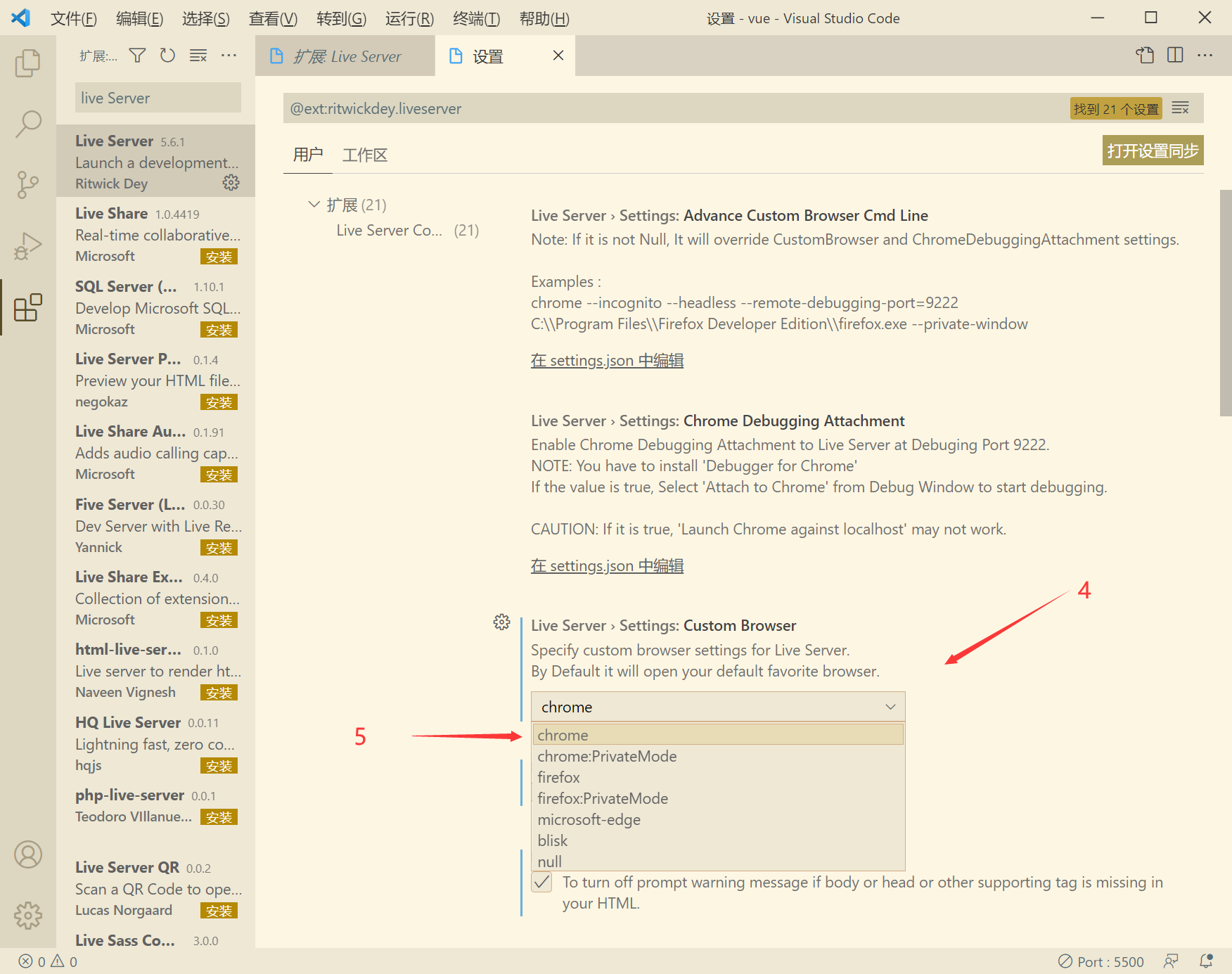The image size is (1232, 974).
Task: Open the Explorer view icon
Action: (x=27, y=62)
